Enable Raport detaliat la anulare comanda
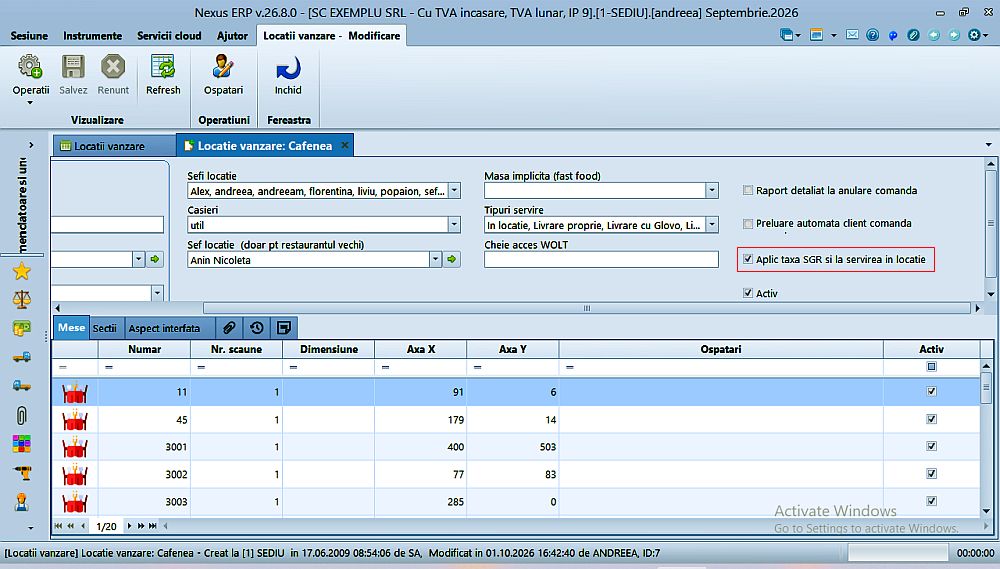Image resolution: width=1000 pixels, height=569 pixels. [748, 190]
